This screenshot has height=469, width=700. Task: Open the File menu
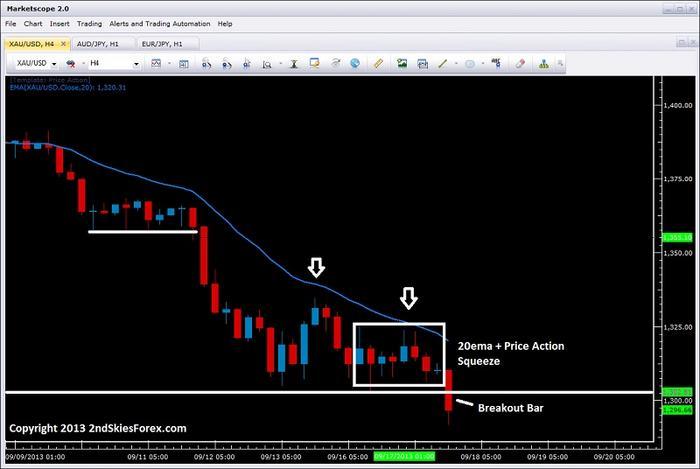coord(11,24)
